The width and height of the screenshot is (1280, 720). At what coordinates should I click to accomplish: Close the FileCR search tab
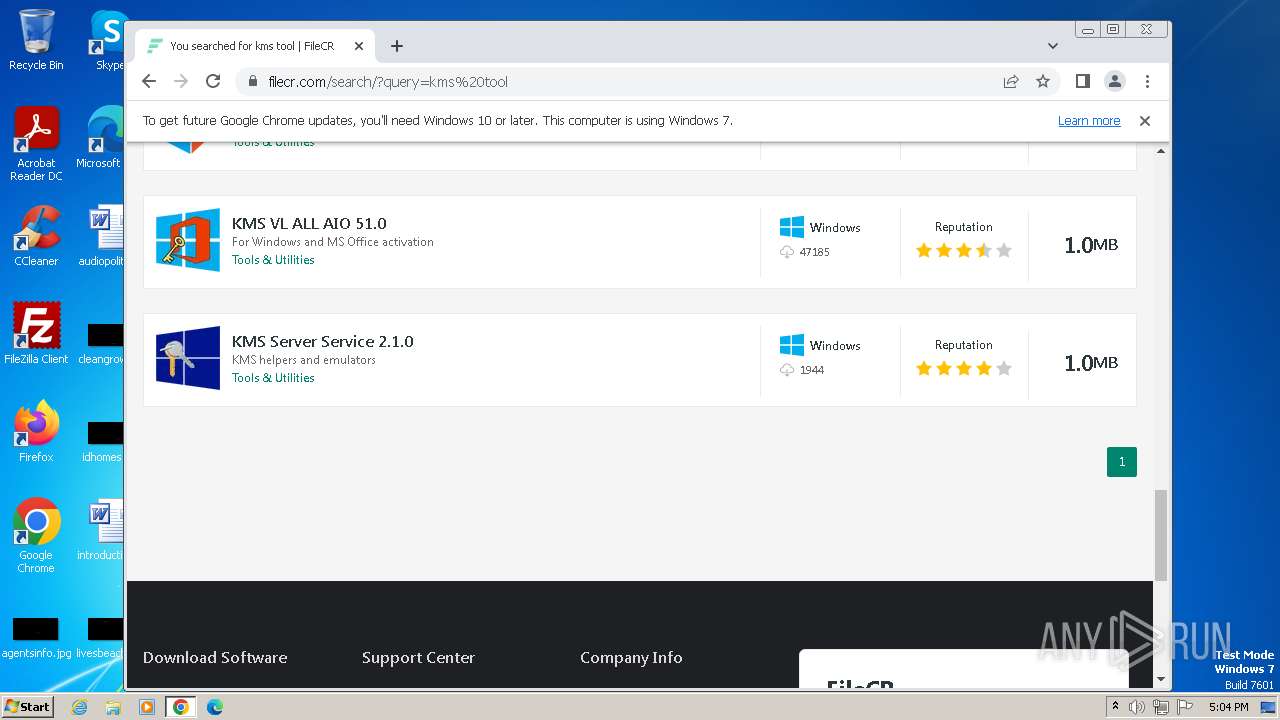(359, 46)
